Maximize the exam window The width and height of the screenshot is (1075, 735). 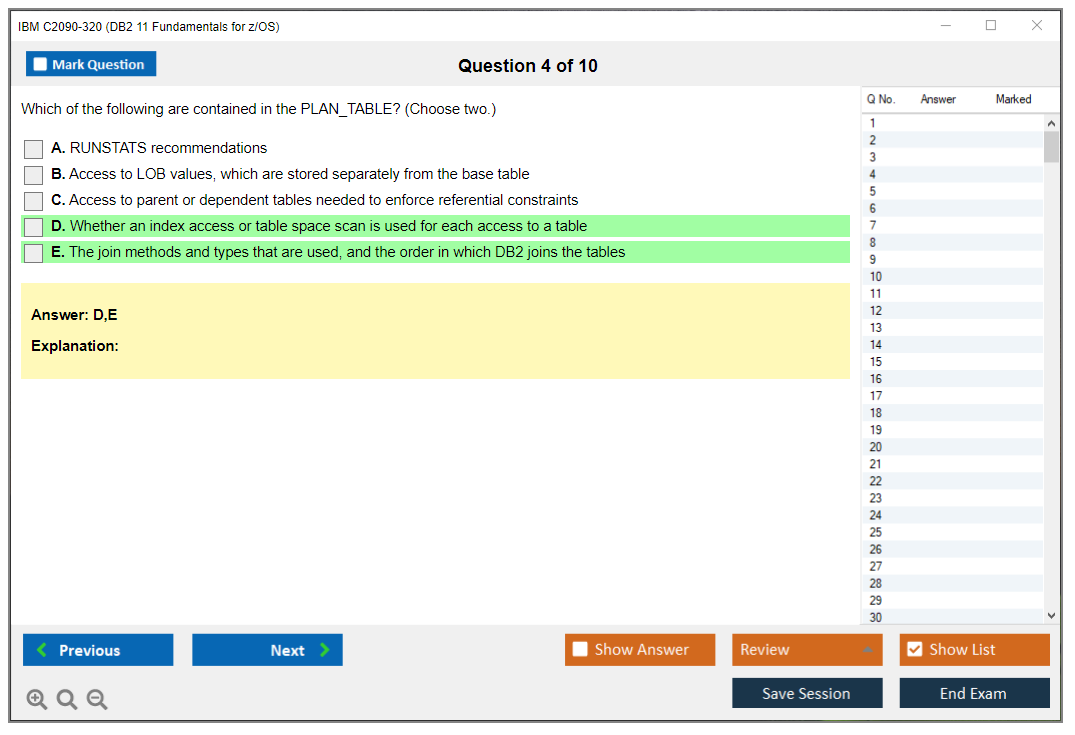coord(991,26)
